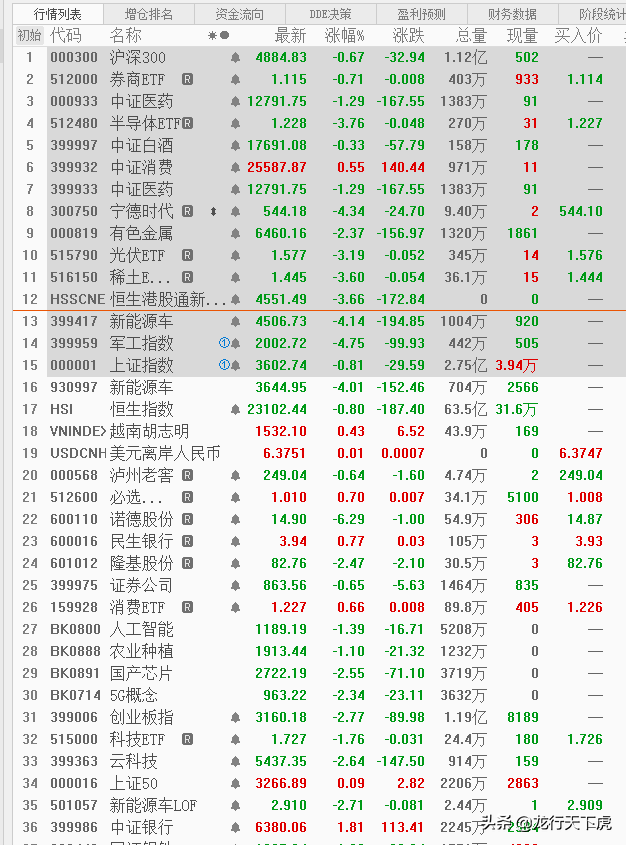
Task: Click the bell alert icon for 沪深300
Action: tap(235, 57)
